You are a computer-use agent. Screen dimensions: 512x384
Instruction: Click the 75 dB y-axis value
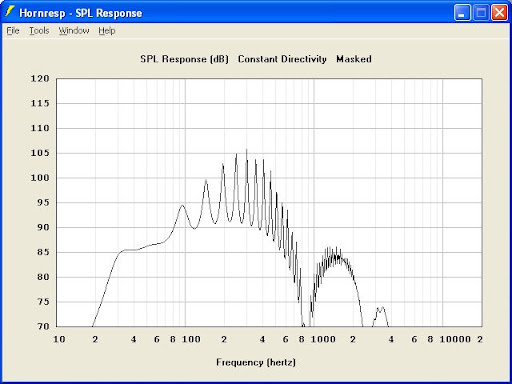pyautogui.click(x=43, y=302)
